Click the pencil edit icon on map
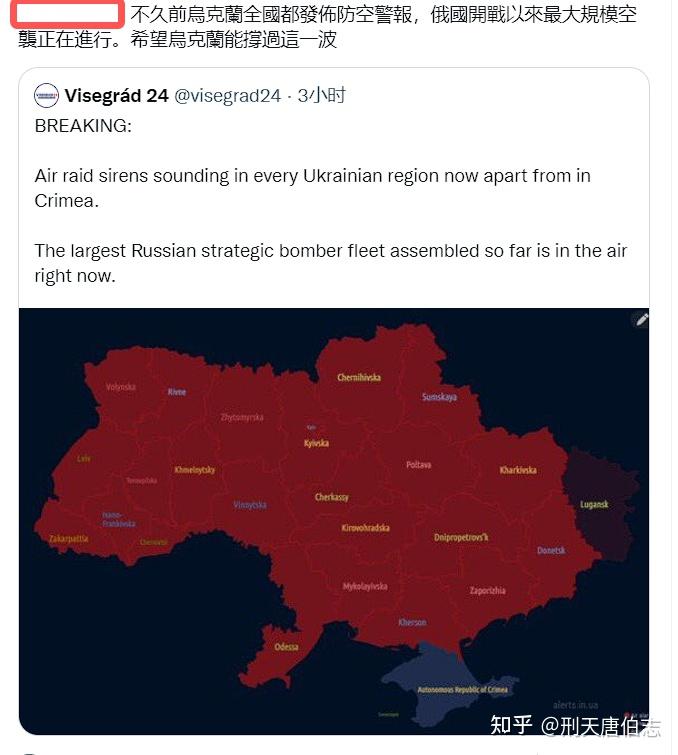Image resolution: width=678 pixels, height=755 pixels. (642, 320)
